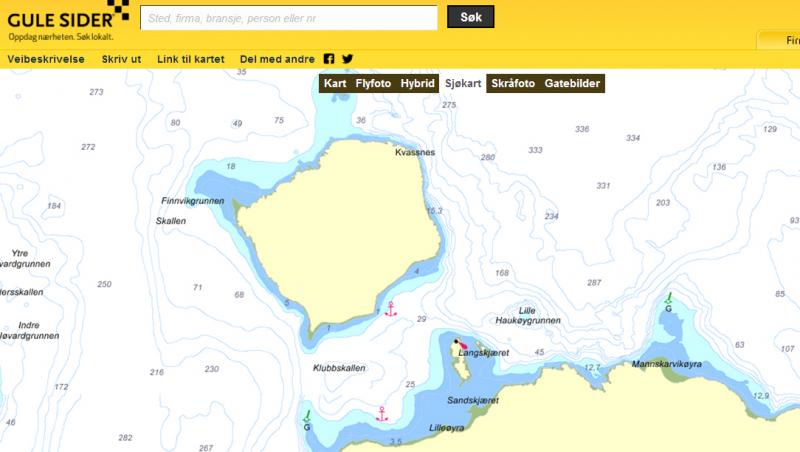Image resolution: width=800 pixels, height=452 pixels.
Task: Select the Sjøkart nautical chart tab
Action: point(463,84)
